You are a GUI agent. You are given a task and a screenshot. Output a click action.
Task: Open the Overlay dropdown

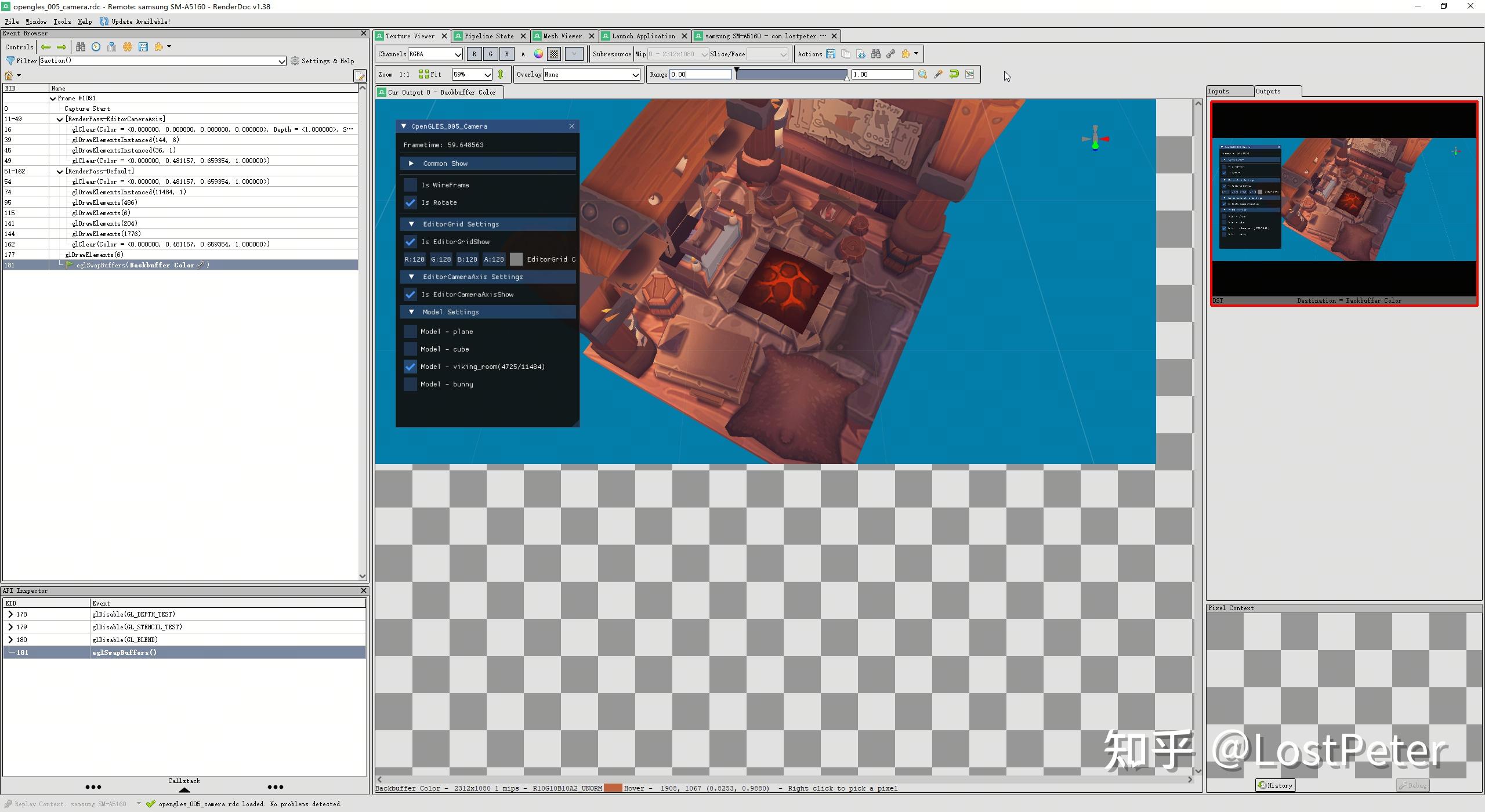591,74
